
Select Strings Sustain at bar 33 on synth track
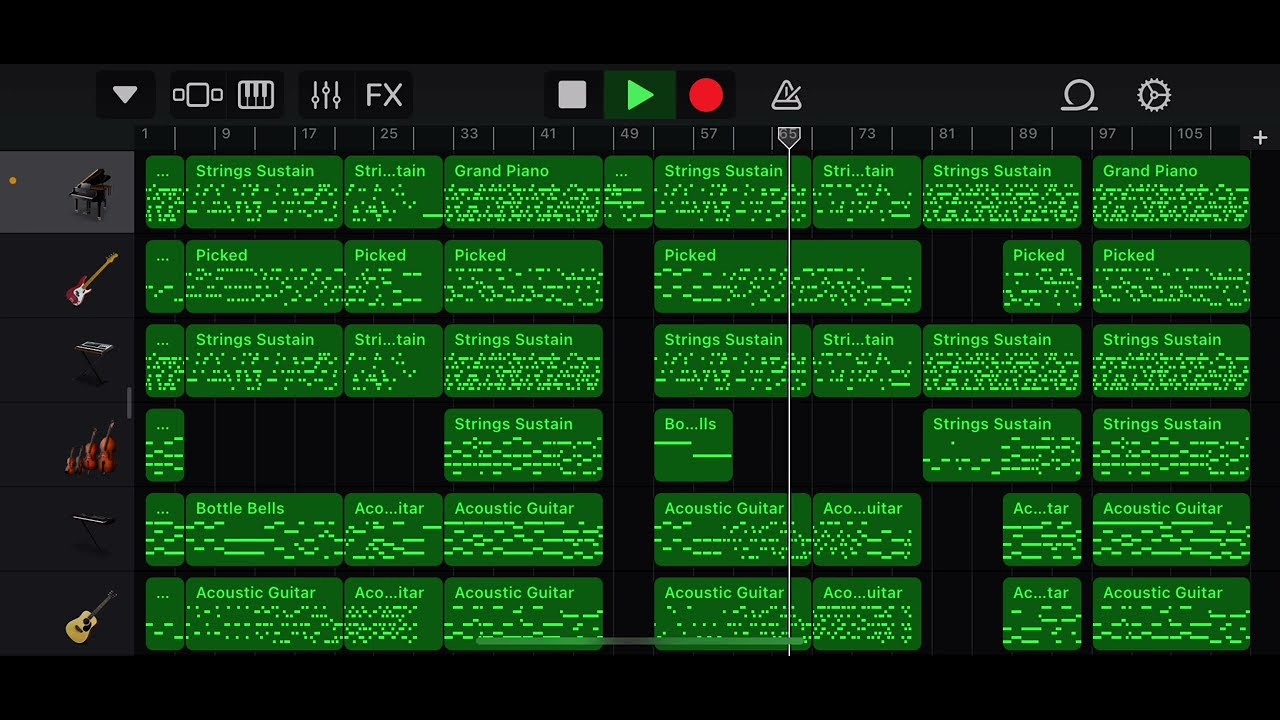[x=523, y=361]
